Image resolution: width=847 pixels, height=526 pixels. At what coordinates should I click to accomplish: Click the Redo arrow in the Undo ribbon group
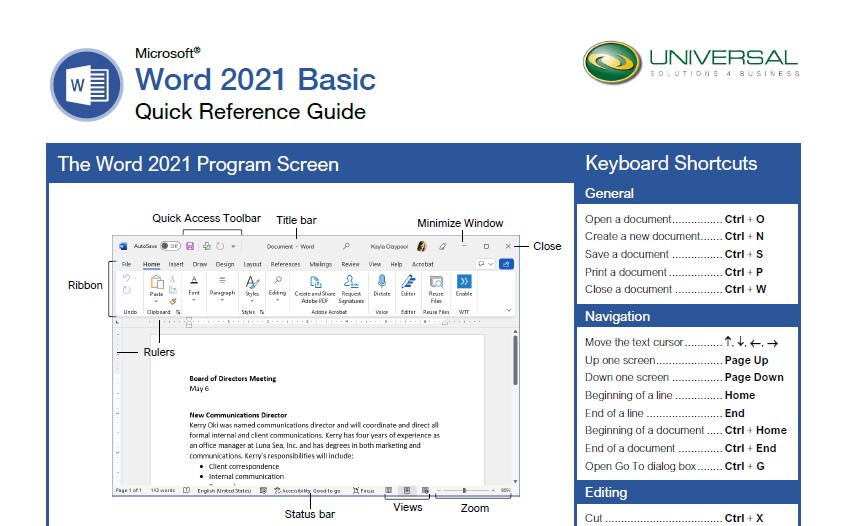coord(126,291)
